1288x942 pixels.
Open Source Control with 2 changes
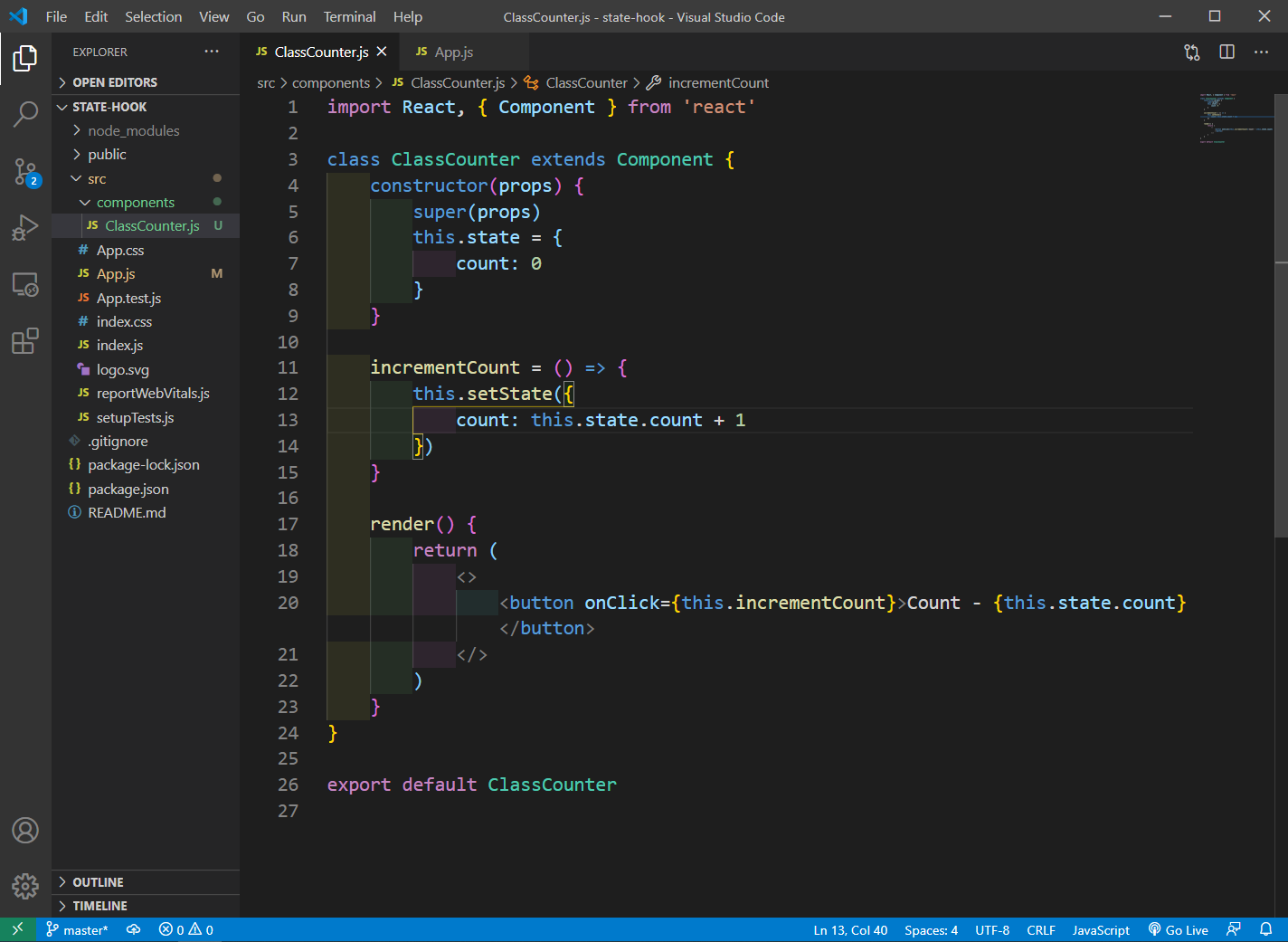(25, 171)
